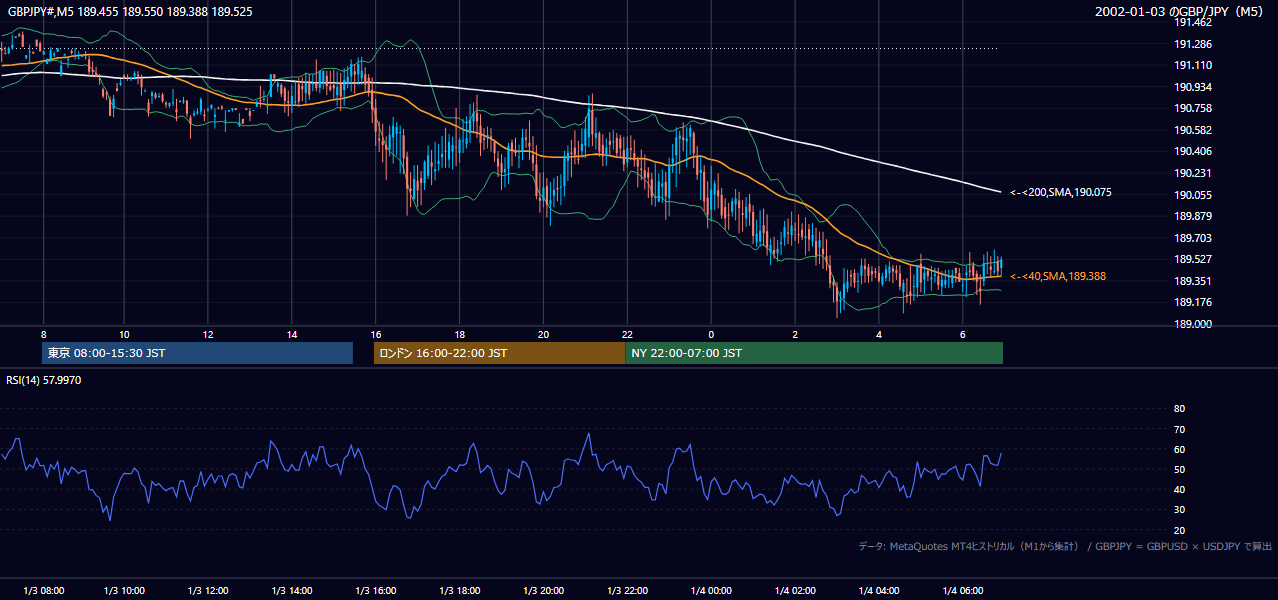
Task: Click the price level 191.110 on axis
Action: (x=1193, y=65)
